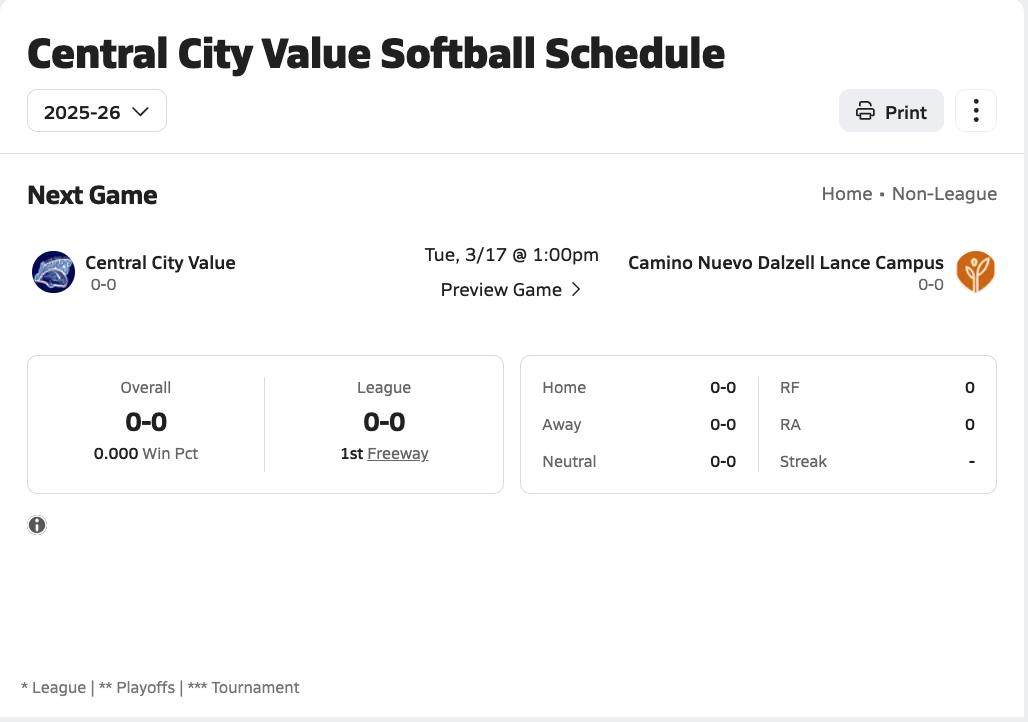Click the Overall 0-0 record
Image resolution: width=1028 pixels, height=722 pixels.
[146, 422]
